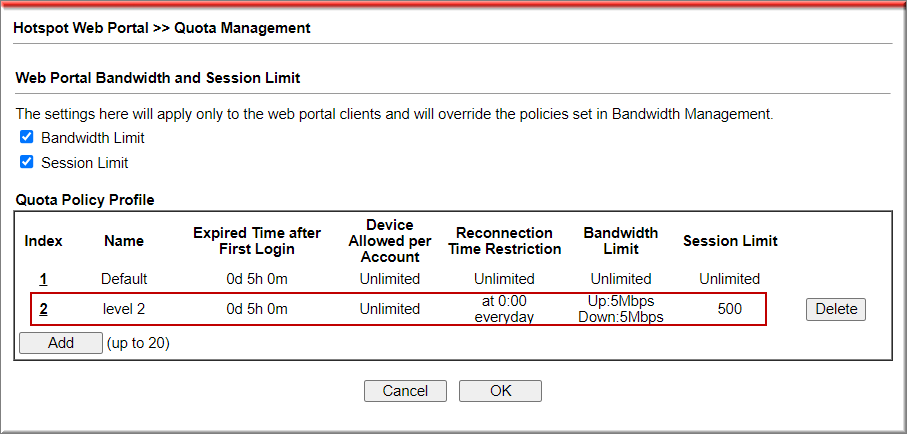Click the Session Limit column header
Image resolution: width=907 pixels, height=434 pixels.
click(730, 241)
